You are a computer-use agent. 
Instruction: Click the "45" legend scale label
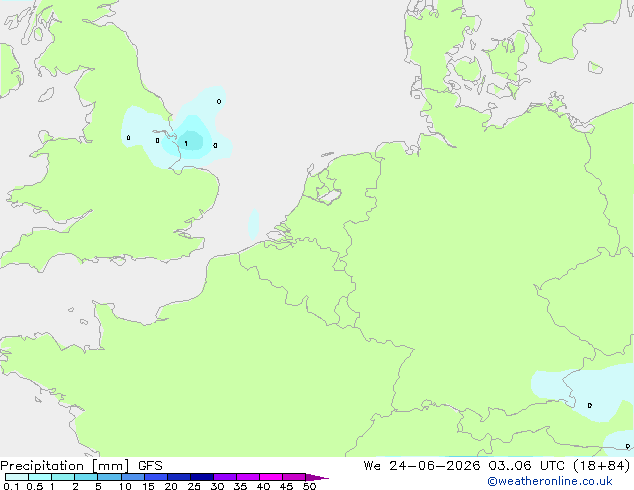tap(286, 486)
